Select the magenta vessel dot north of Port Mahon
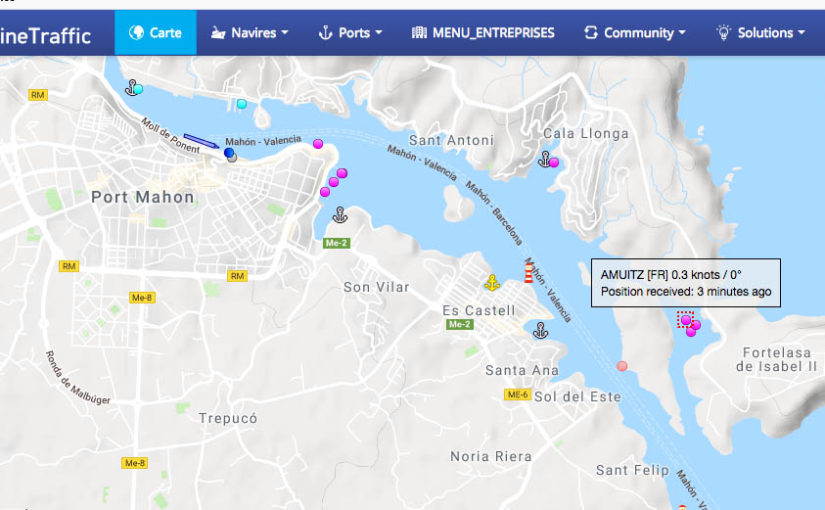The image size is (825, 510). pos(318,144)
